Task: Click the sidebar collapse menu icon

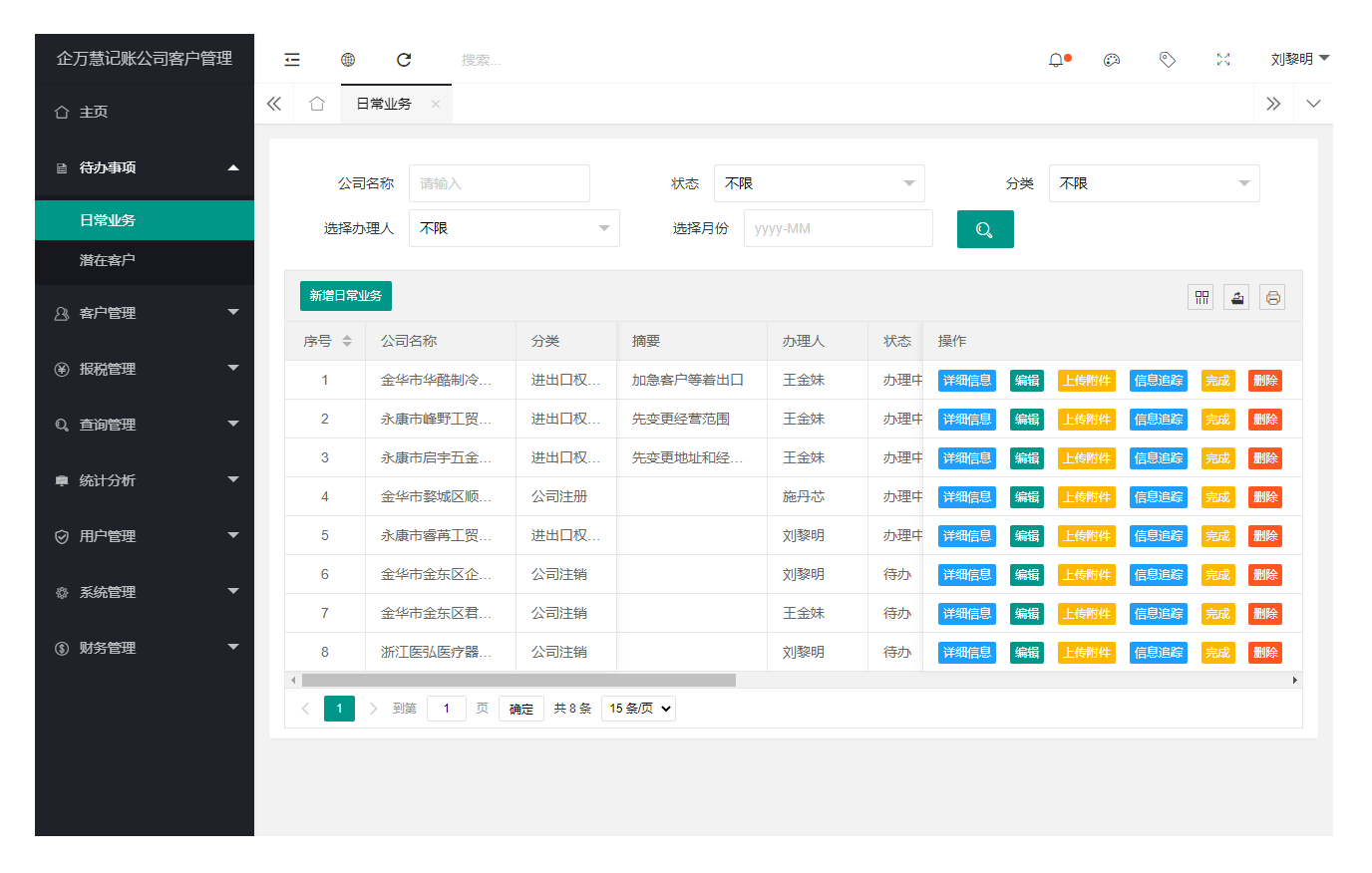Action: pos(292,60)
